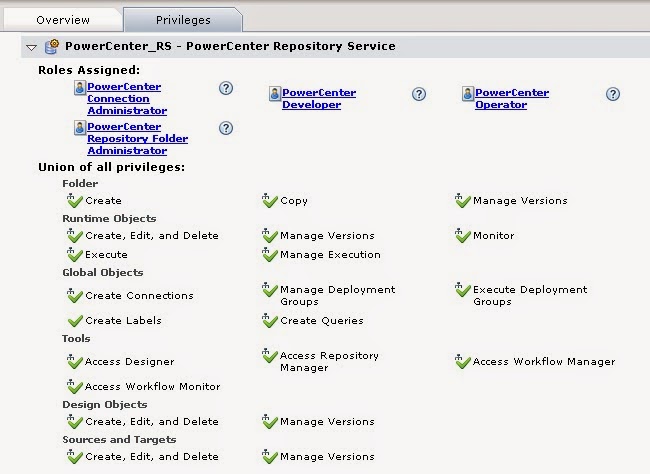This screenshot has width=650, height=474.
Task: Click help icon beside Repository Folder Administrator
Action: (x=226, y=128)
